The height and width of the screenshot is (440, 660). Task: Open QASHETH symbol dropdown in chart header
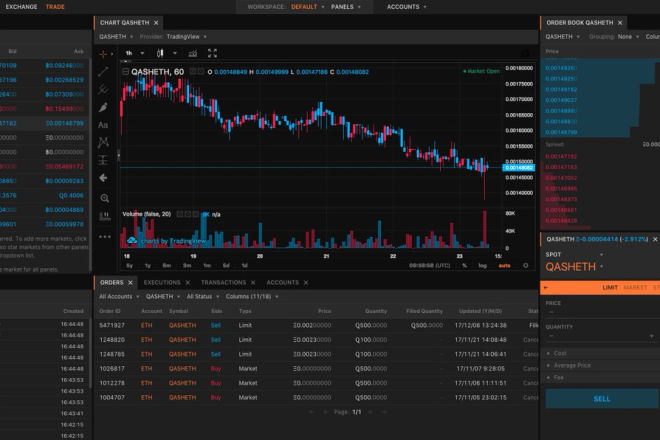(116, 37)
